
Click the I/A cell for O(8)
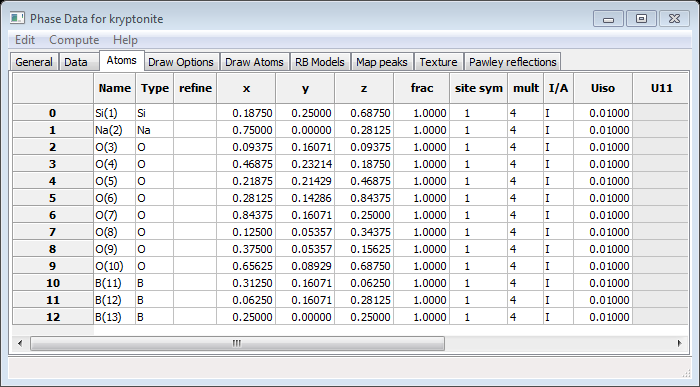coord(558,232)
